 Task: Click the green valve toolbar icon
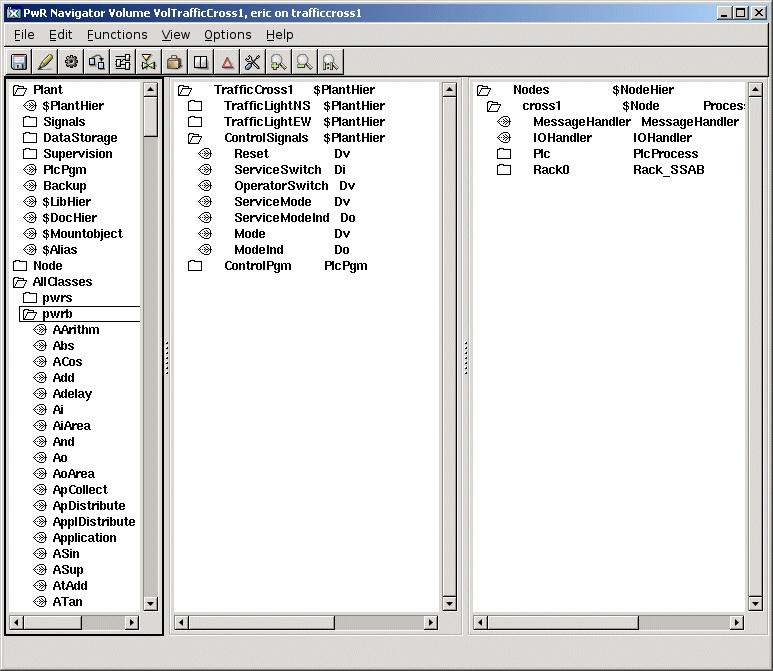[148, 62]
